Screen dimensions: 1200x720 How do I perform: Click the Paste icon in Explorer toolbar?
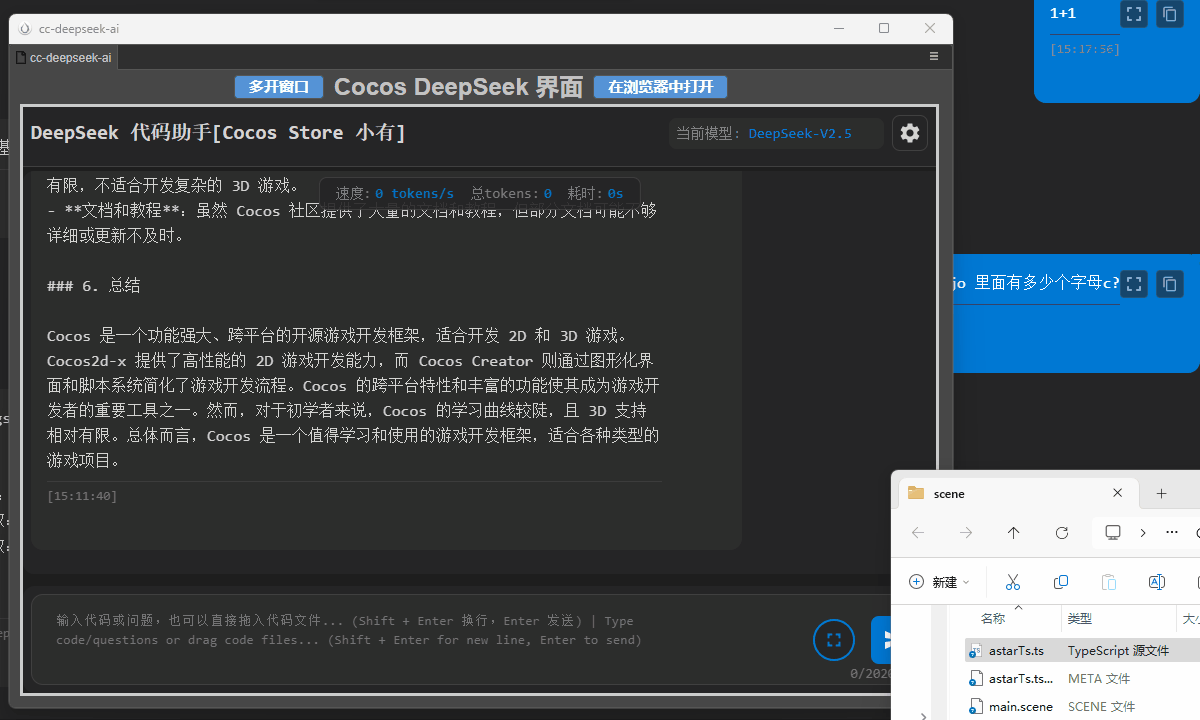pos(1108,582)
